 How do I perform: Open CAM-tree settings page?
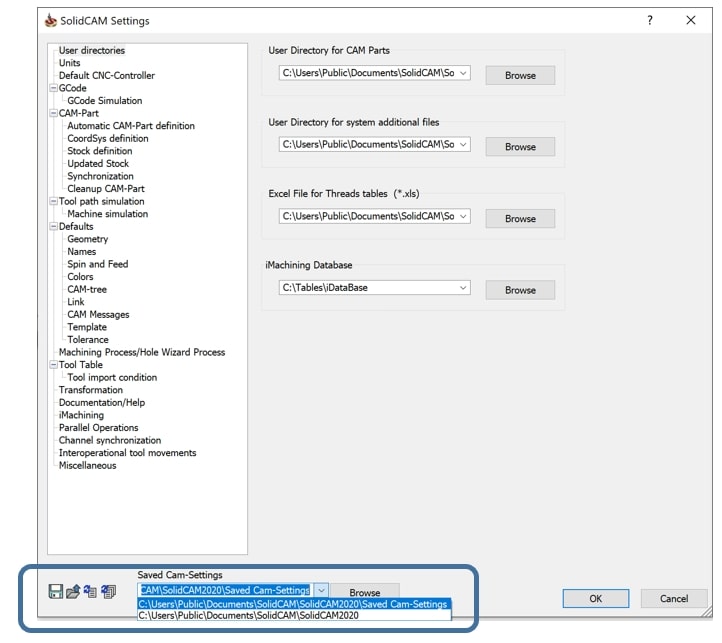click(87, 289)
